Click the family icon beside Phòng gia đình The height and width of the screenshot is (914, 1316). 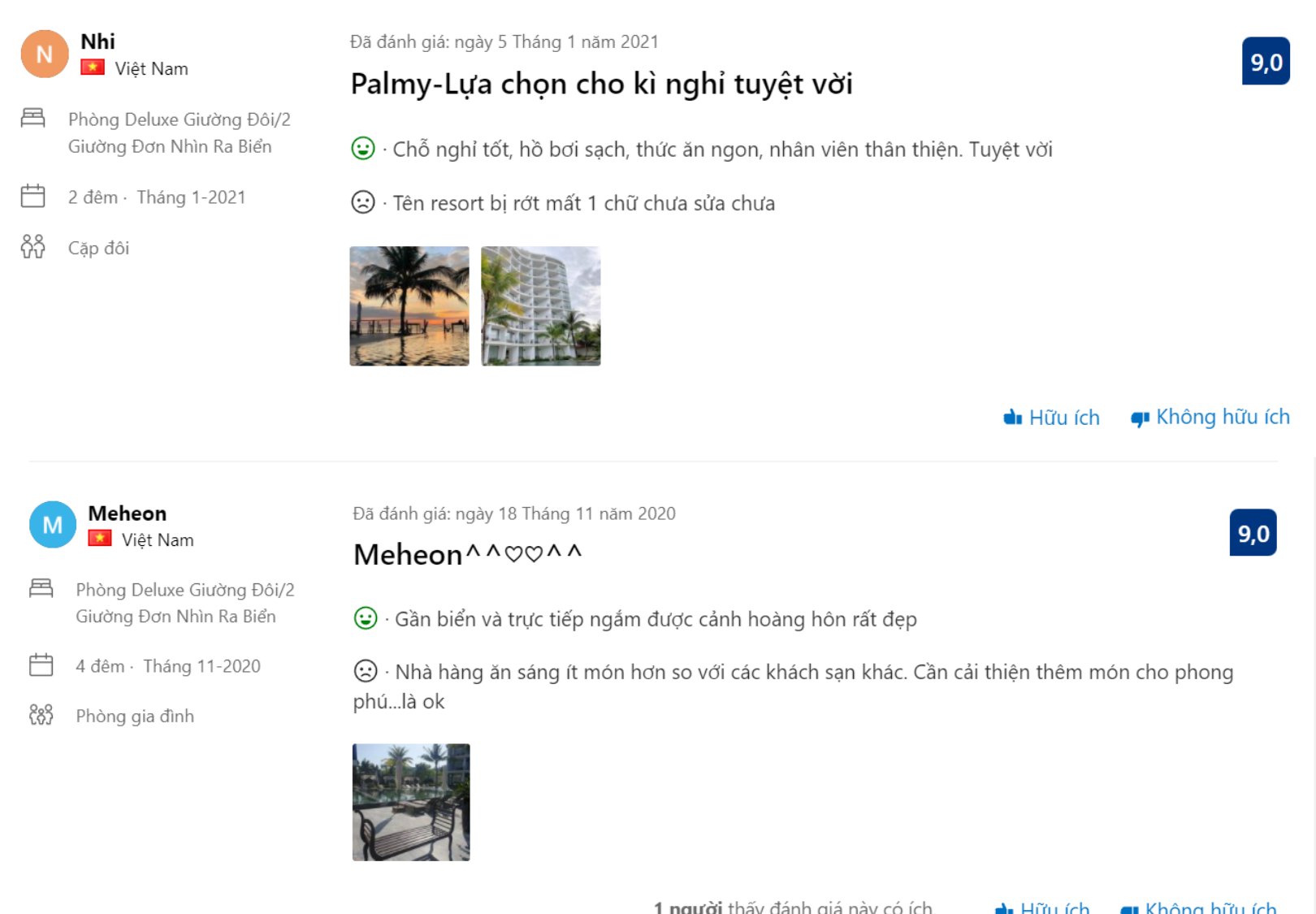(41, 715)
